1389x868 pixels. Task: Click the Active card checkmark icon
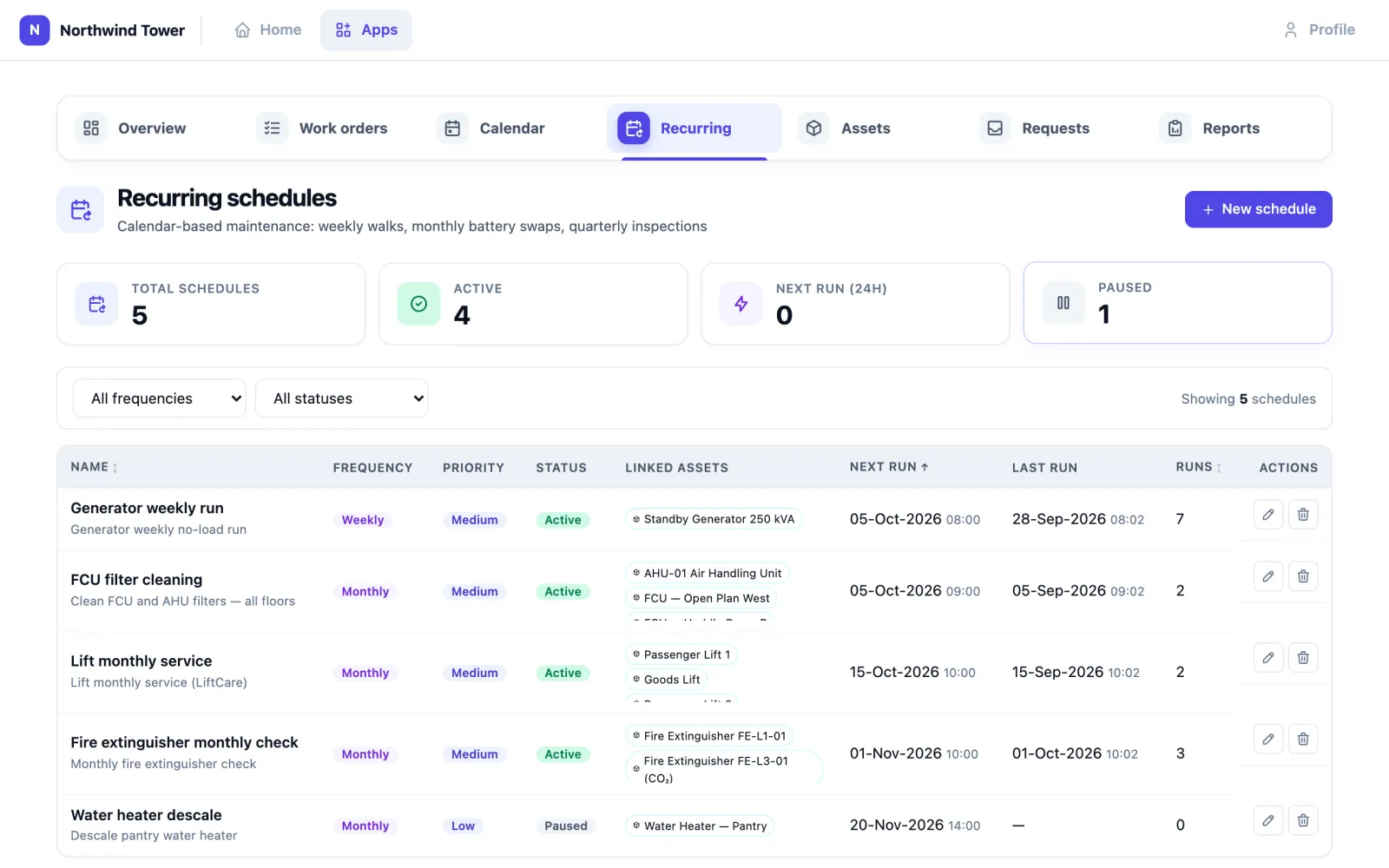point(418,304)
